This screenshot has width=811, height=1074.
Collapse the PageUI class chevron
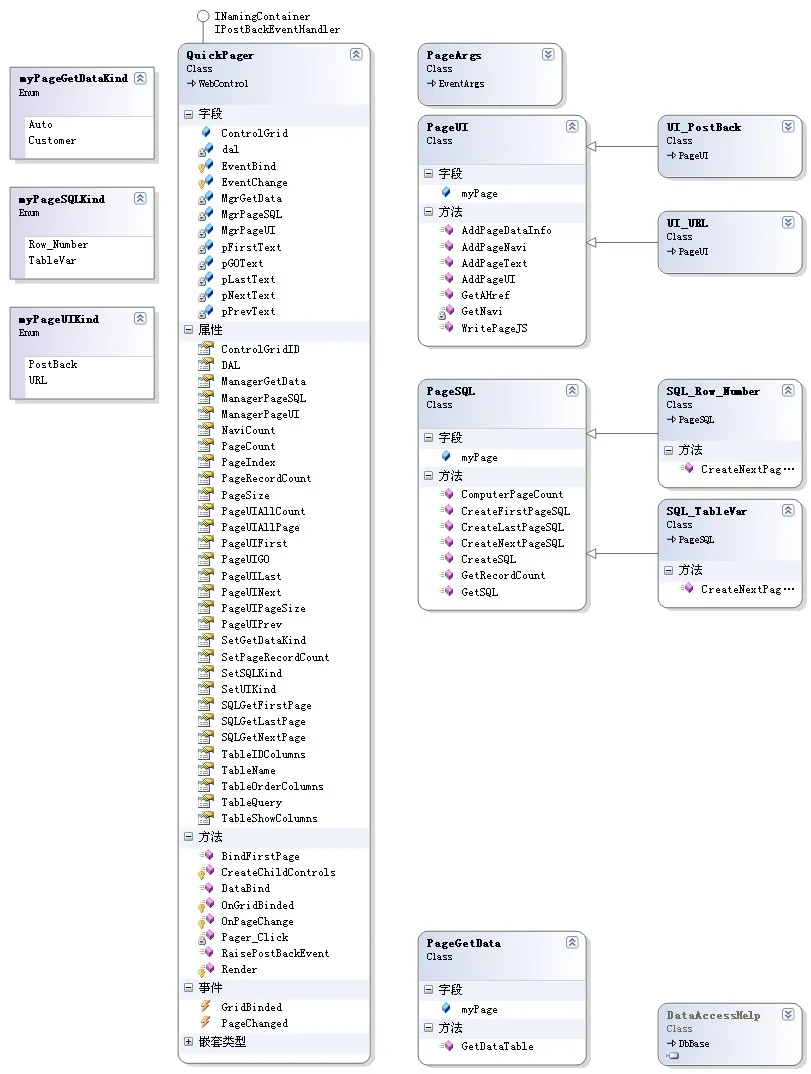[x=572, y=126]
